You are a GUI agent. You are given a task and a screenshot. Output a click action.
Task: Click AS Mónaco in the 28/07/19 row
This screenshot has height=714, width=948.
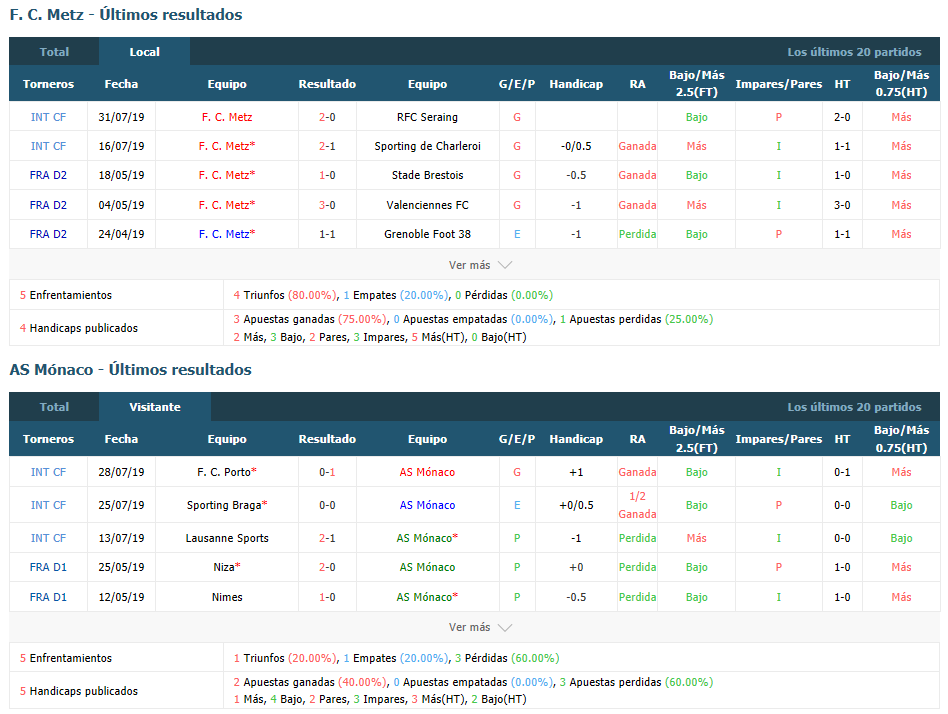click(427, 472)
